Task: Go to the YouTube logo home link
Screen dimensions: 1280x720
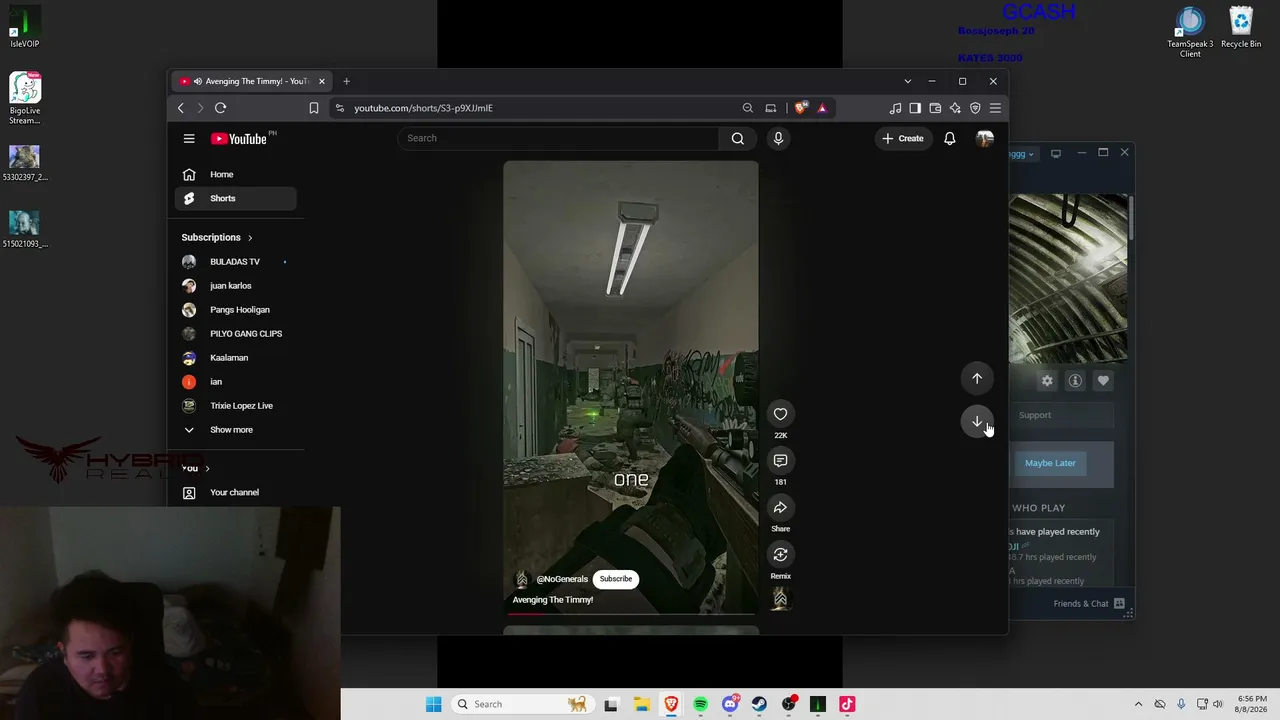Action: [x=240, y=139]
